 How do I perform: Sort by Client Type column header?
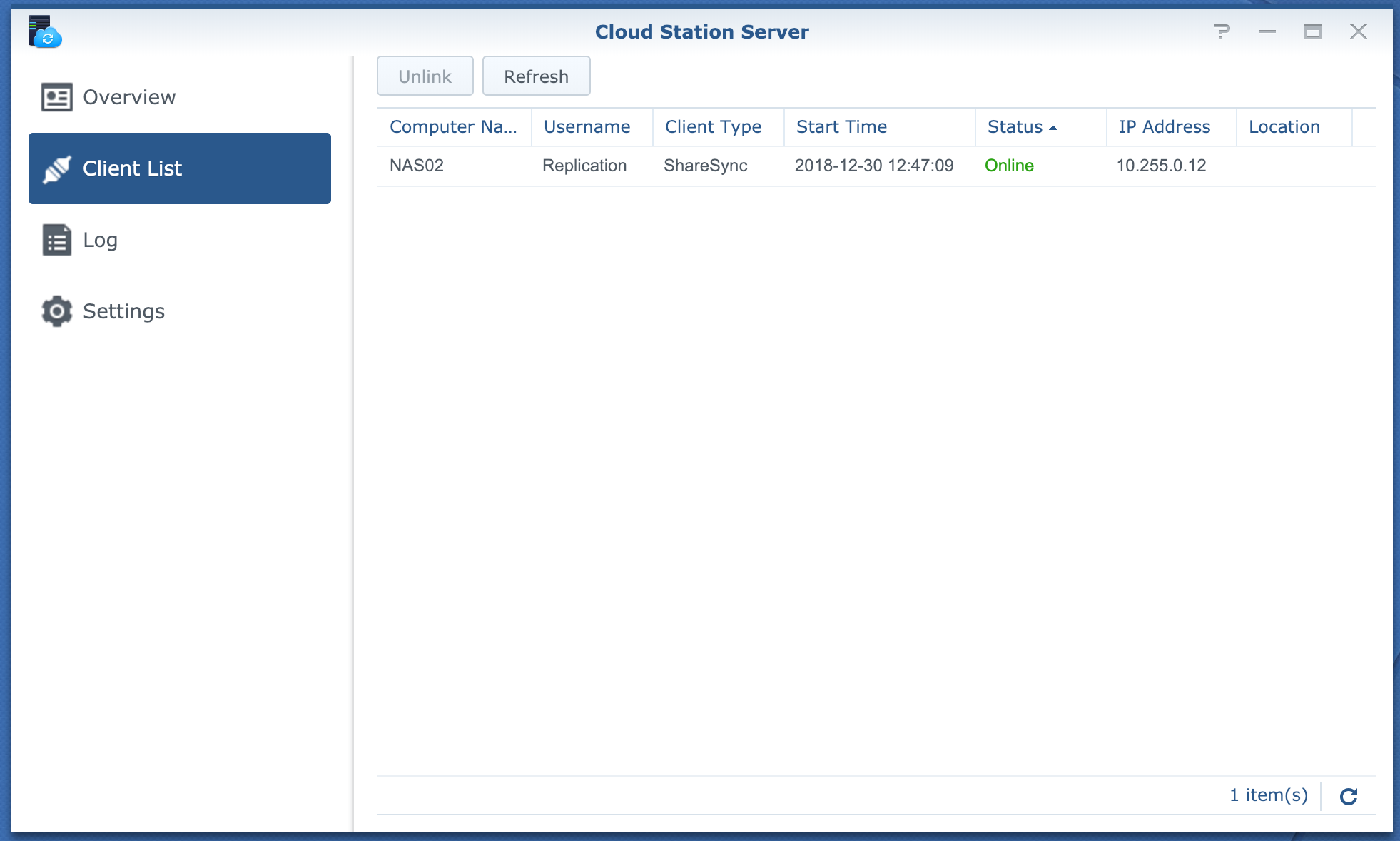pyautogui.click(x=719, y=127)
